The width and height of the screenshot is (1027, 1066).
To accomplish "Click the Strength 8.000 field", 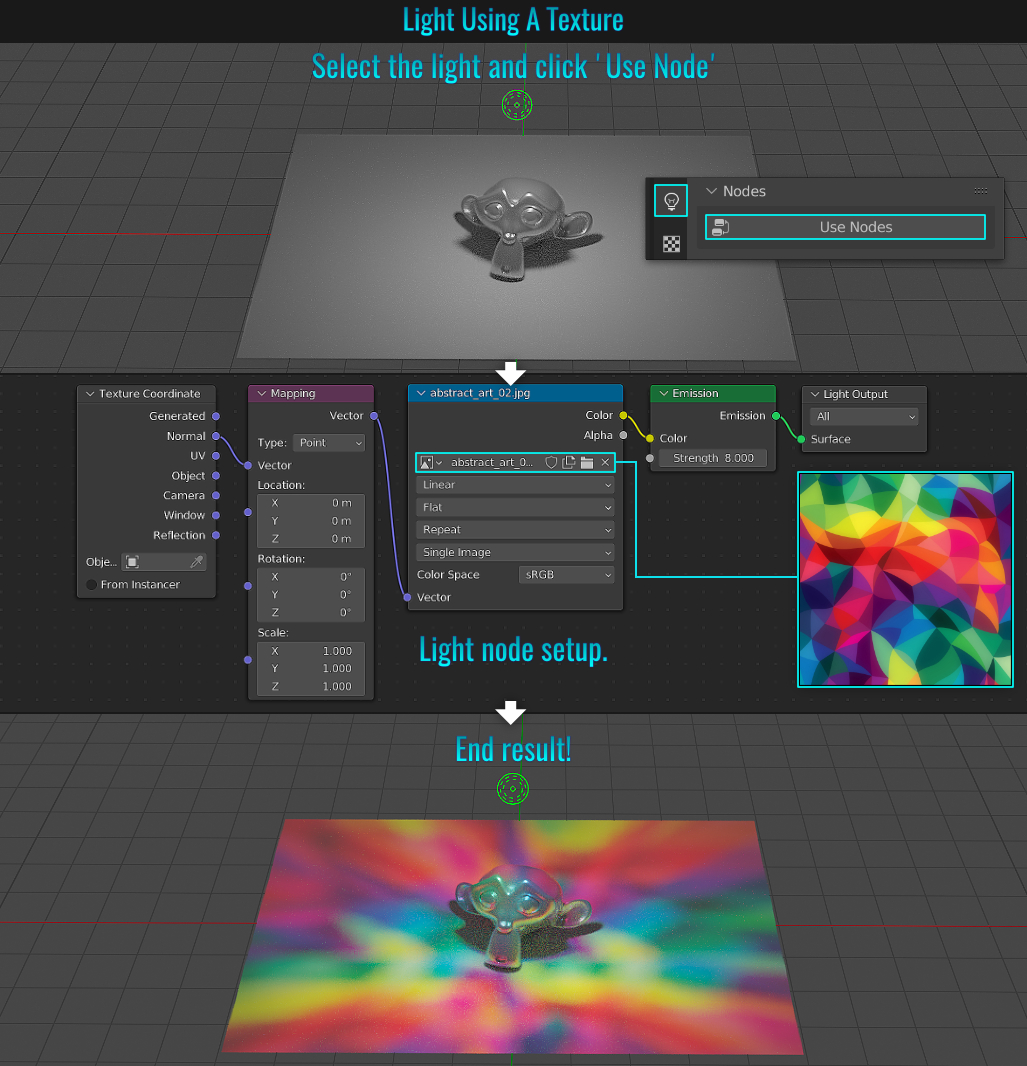I will 713,458.
